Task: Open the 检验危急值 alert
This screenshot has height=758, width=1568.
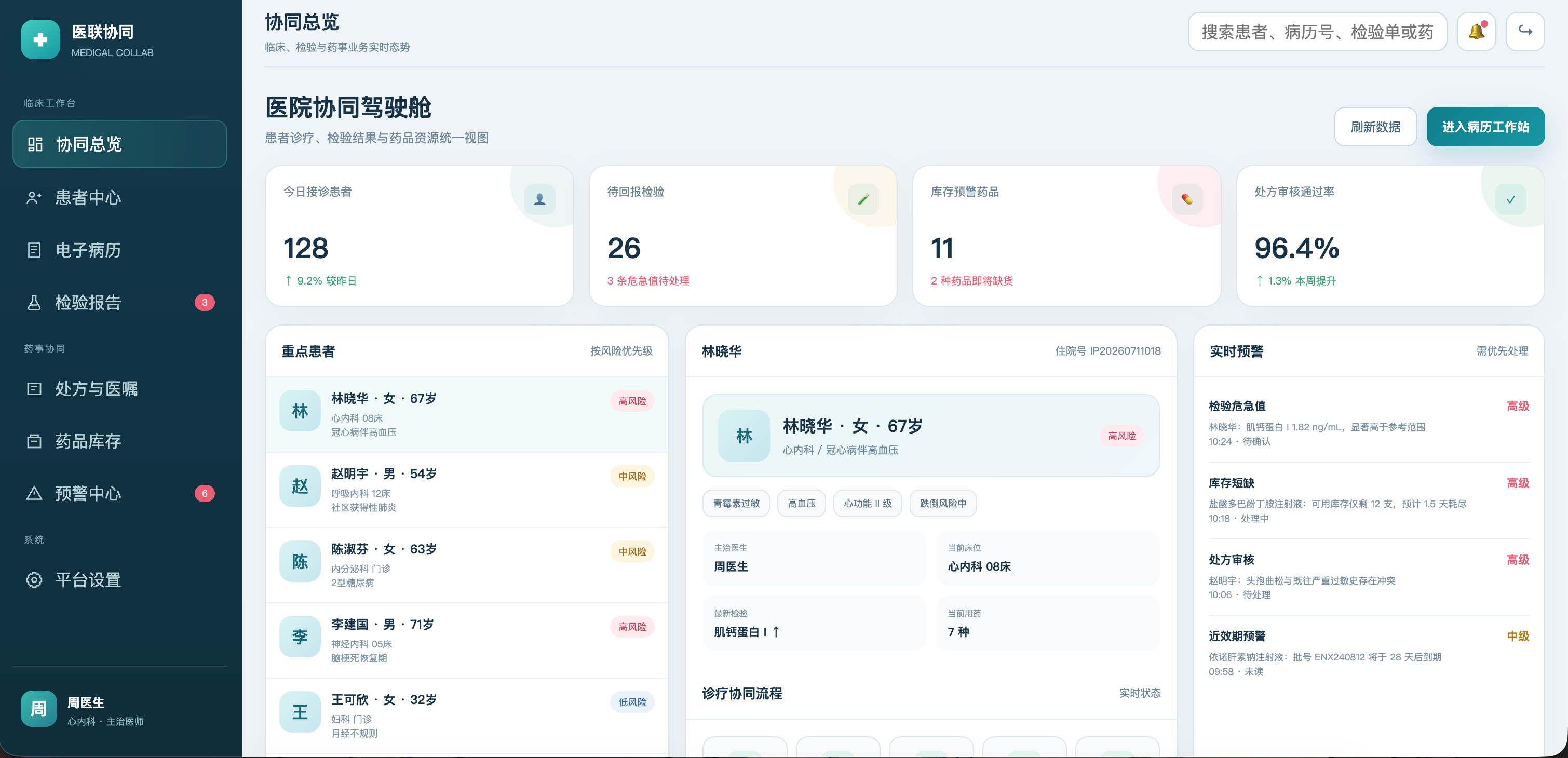Action: (x=1368, y=423)
